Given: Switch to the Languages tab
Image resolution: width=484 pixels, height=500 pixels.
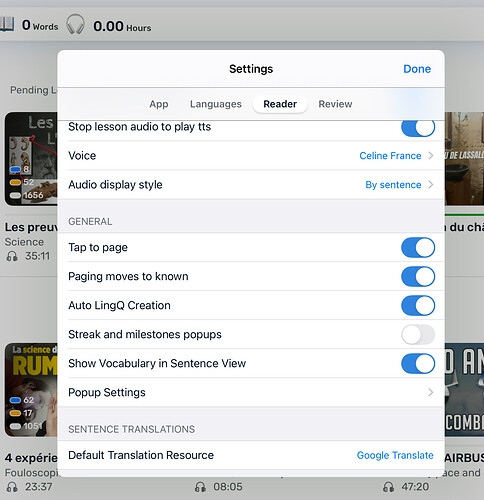Looking at the screenshot, I should coord(216,104).
